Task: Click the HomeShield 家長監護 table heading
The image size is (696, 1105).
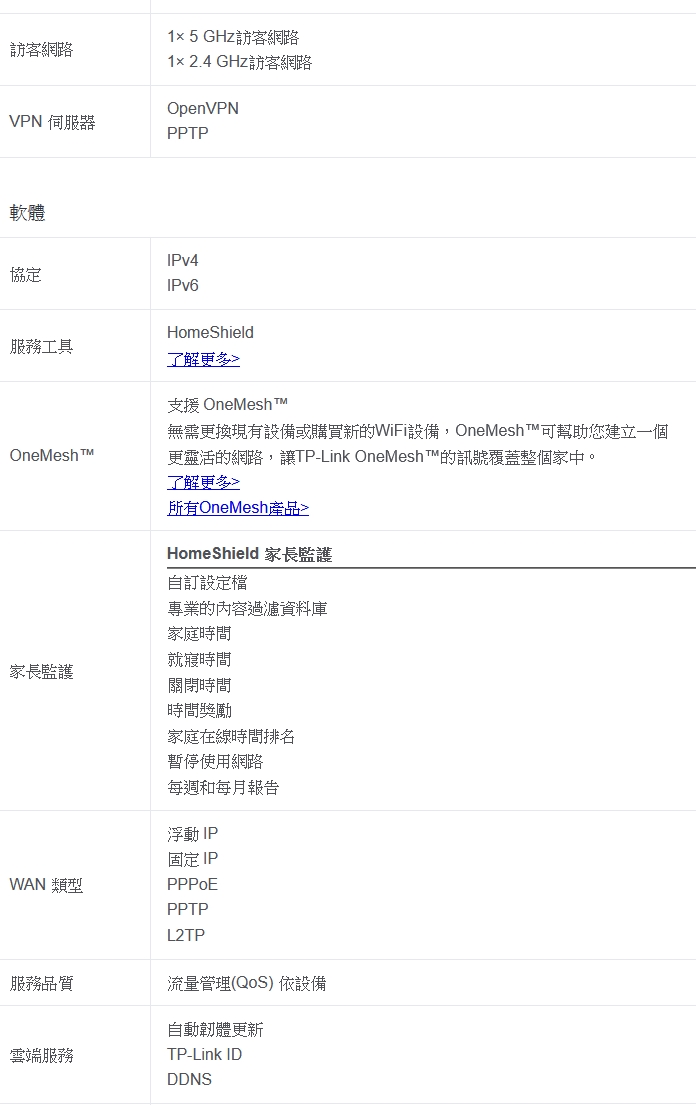Action: (249, 554)
